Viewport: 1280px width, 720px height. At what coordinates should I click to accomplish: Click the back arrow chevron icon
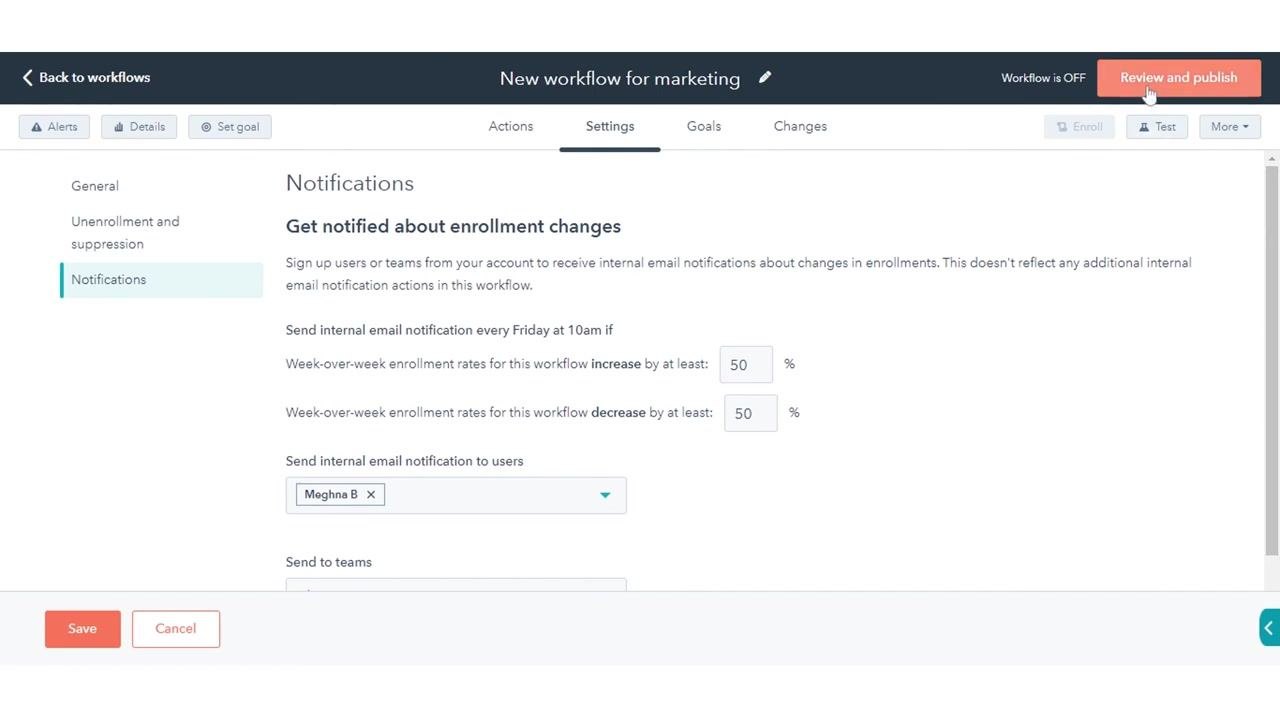[27, 77]
